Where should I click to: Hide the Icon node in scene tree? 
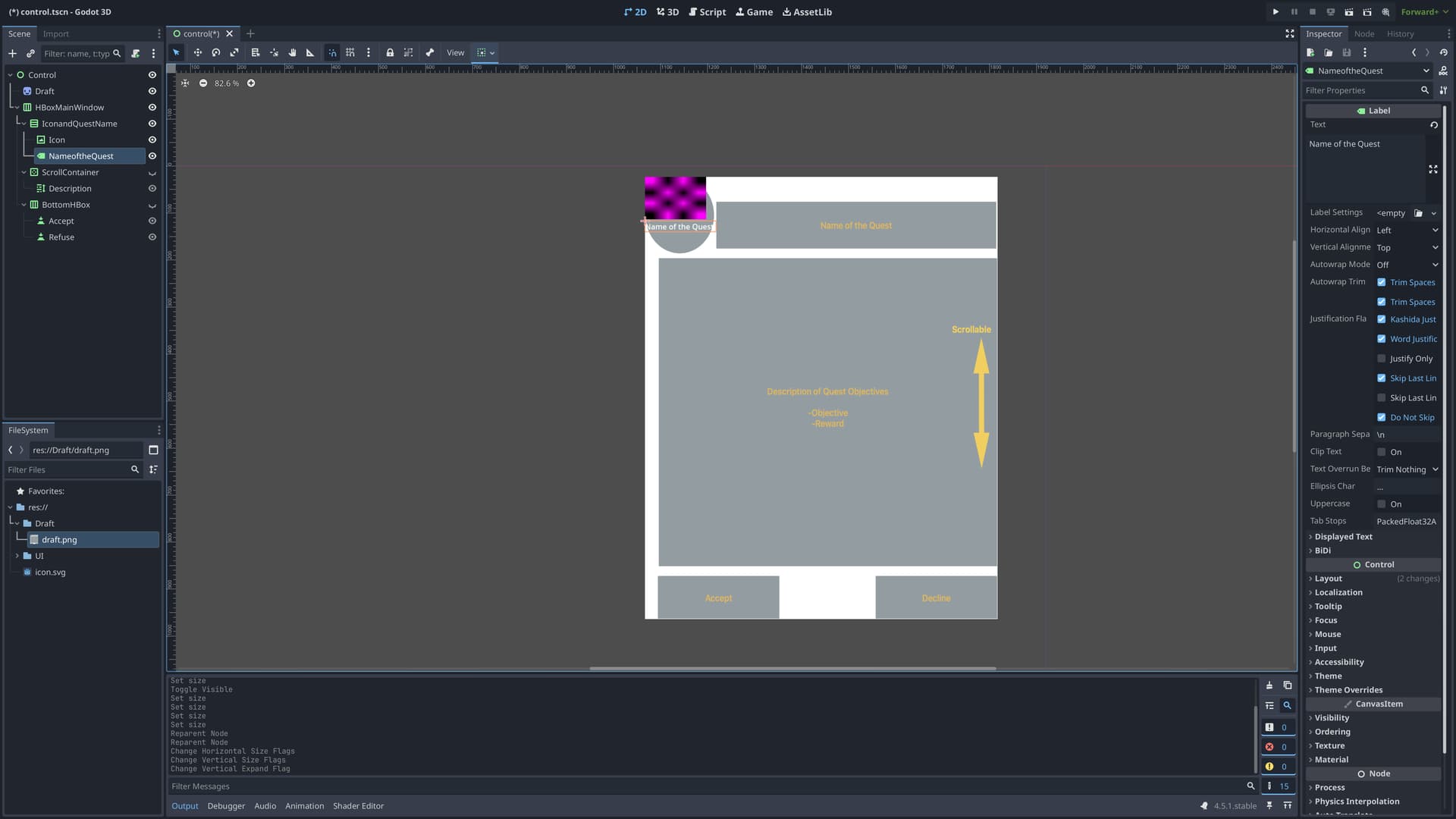tap(152, 140)
